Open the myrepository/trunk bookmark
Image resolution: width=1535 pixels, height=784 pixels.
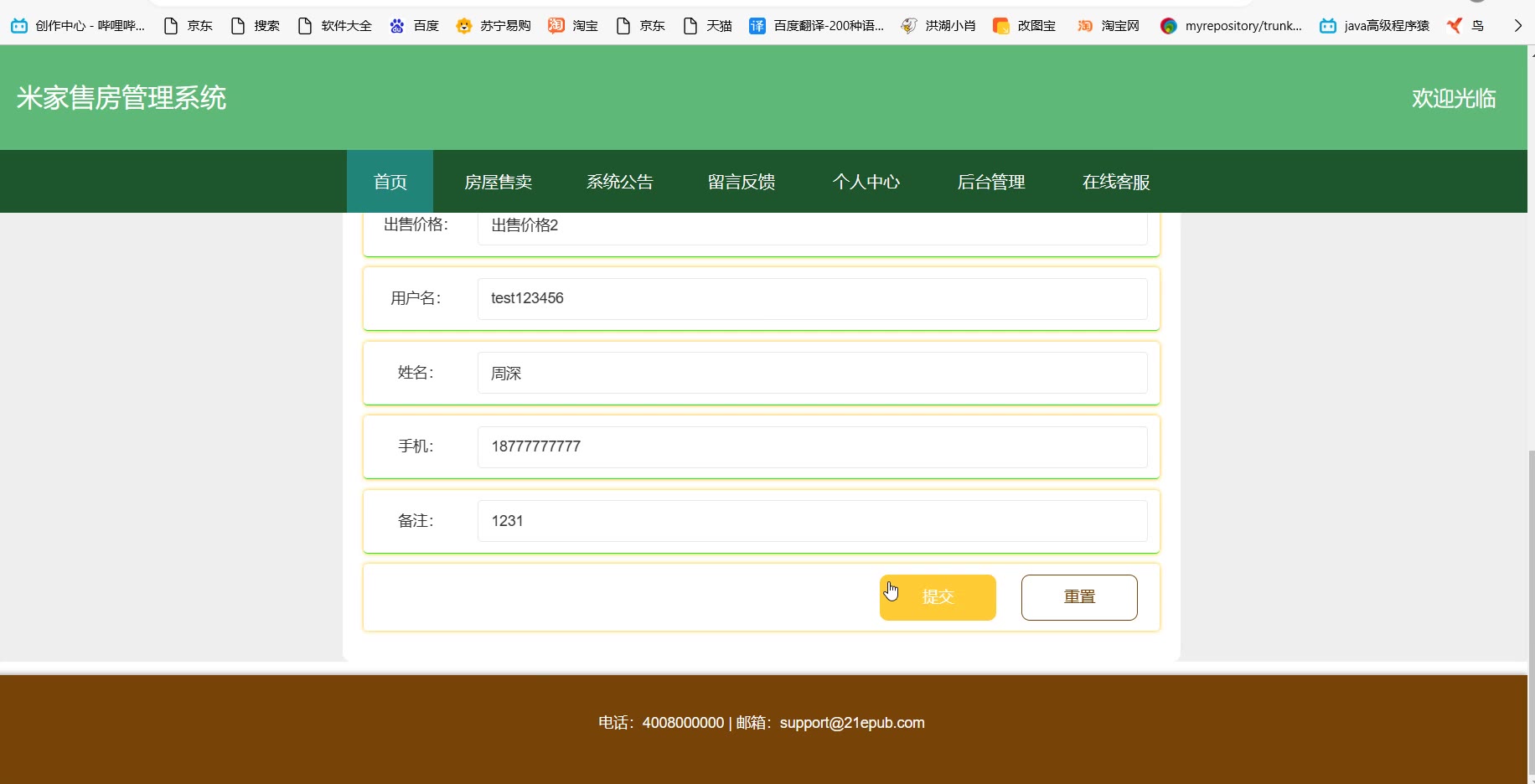[x=1231, y=26]
